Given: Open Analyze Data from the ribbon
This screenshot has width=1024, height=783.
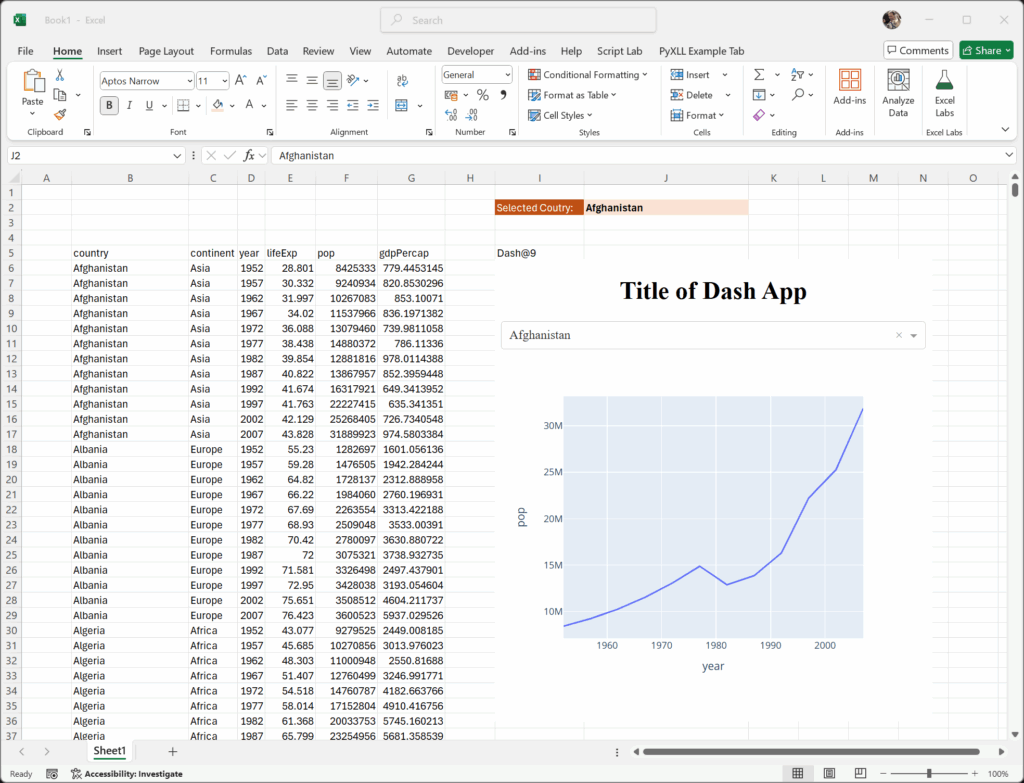Looking at the screenshot, I should 898,94.
